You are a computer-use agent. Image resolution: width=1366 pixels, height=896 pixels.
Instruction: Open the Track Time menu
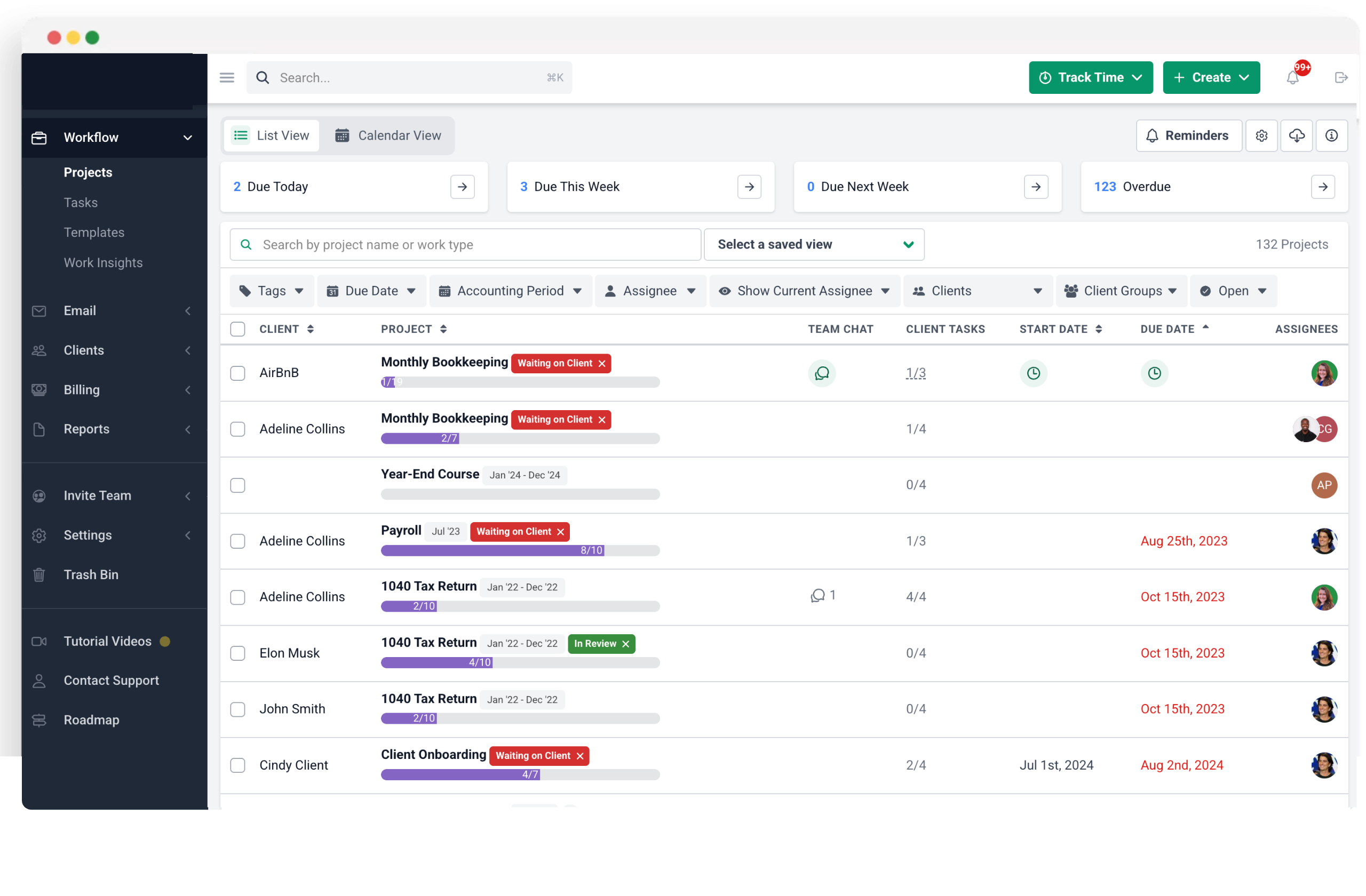[x=1090, y=77]
